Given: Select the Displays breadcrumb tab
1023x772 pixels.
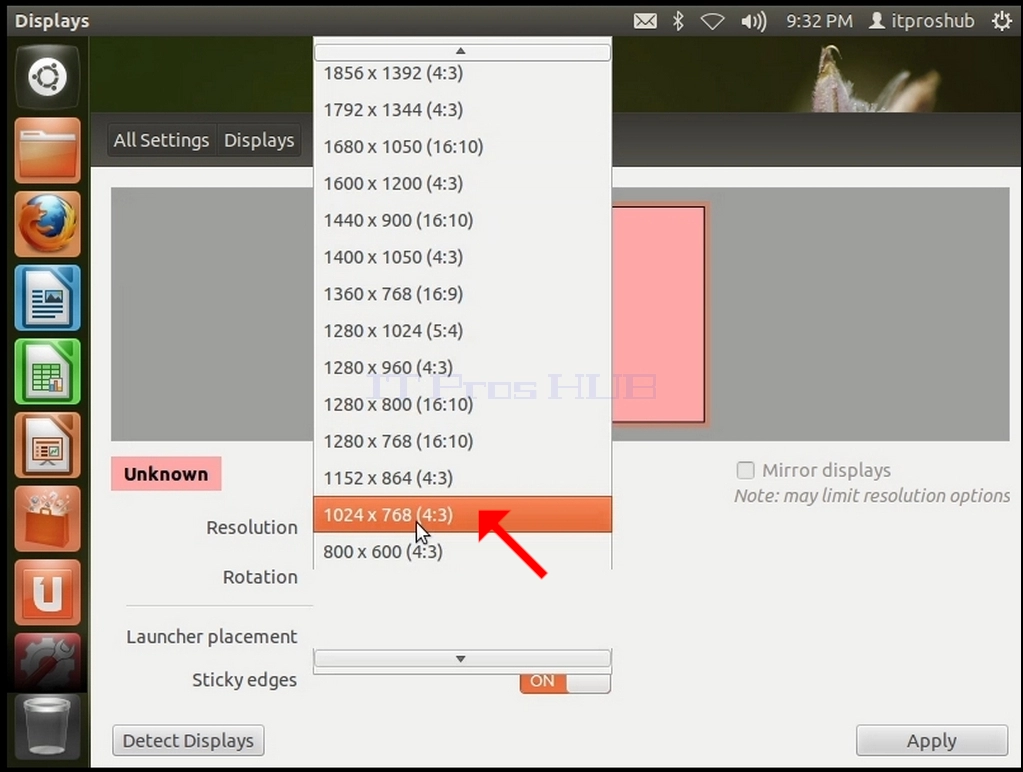Looking at the screenshot, I should point(259,140).
